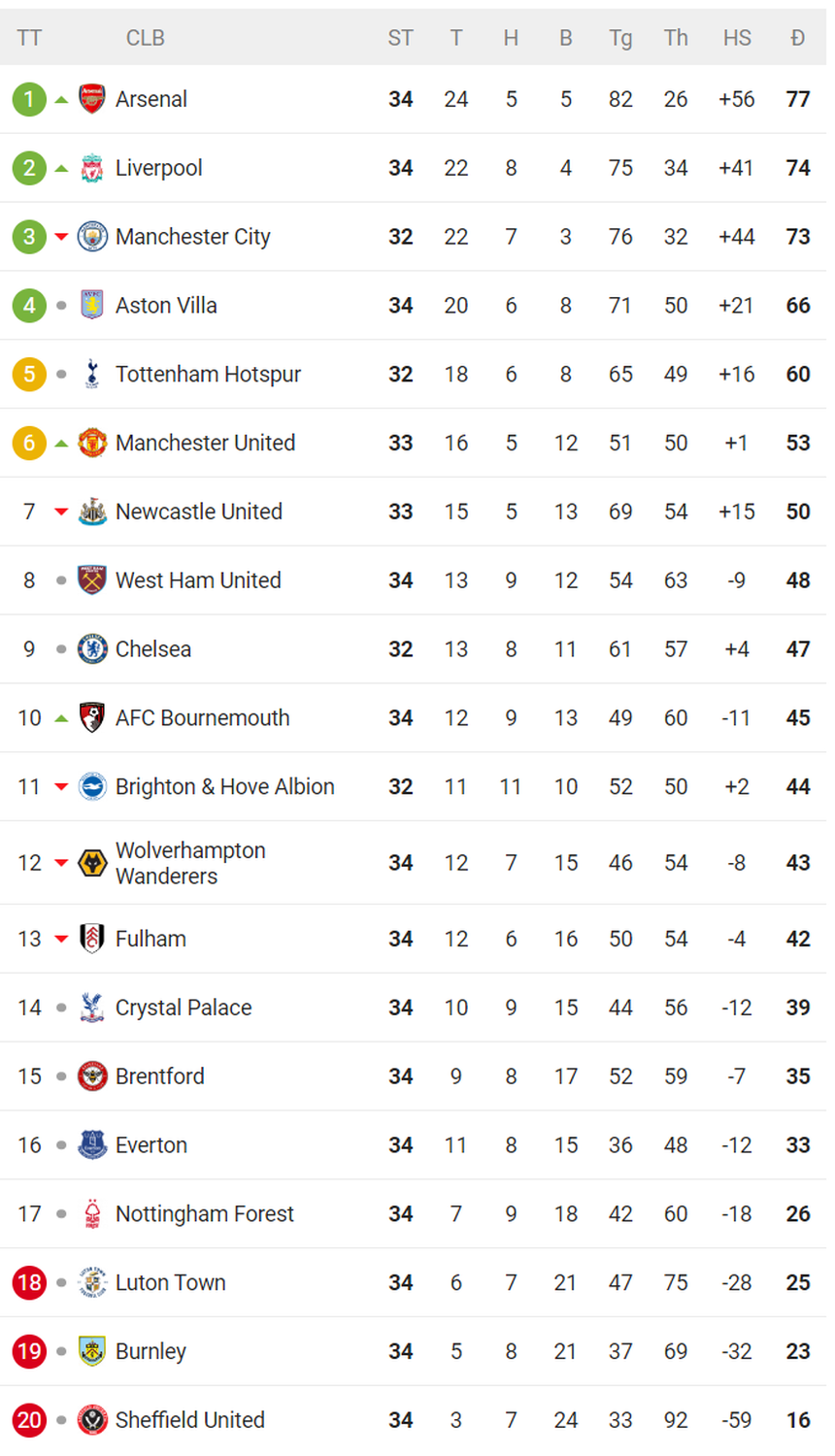
Task: Click the Arsenal club crest icon
Action: point(92,99)
